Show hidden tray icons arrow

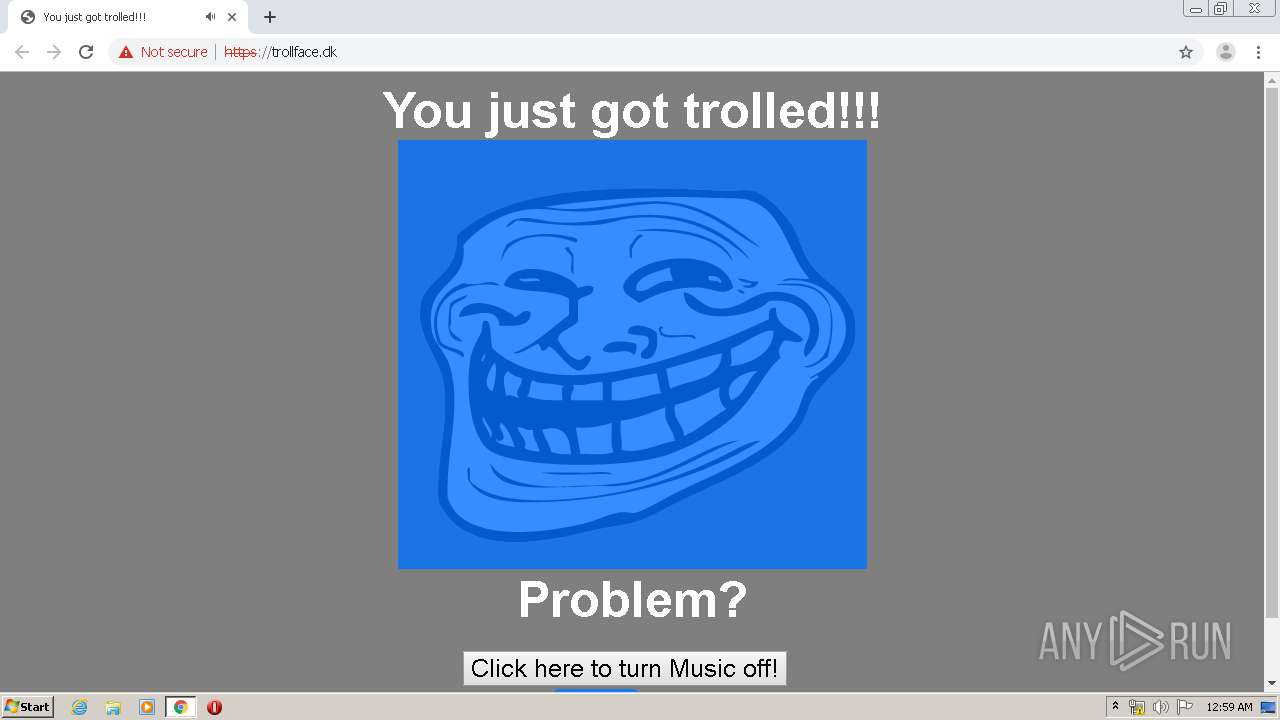[x=1115, y=707]
